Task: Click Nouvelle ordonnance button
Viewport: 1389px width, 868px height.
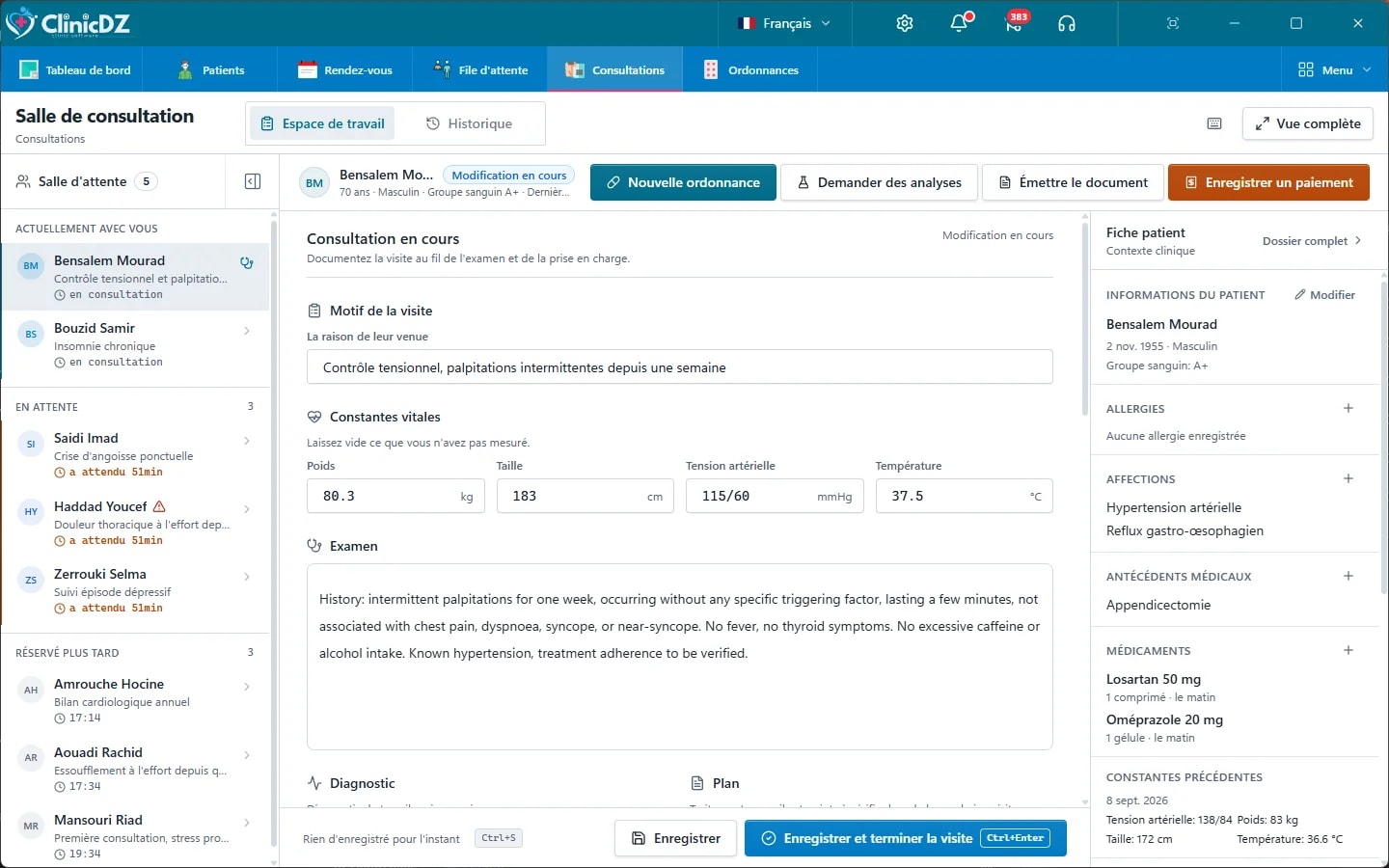Action: click(683, 182)
